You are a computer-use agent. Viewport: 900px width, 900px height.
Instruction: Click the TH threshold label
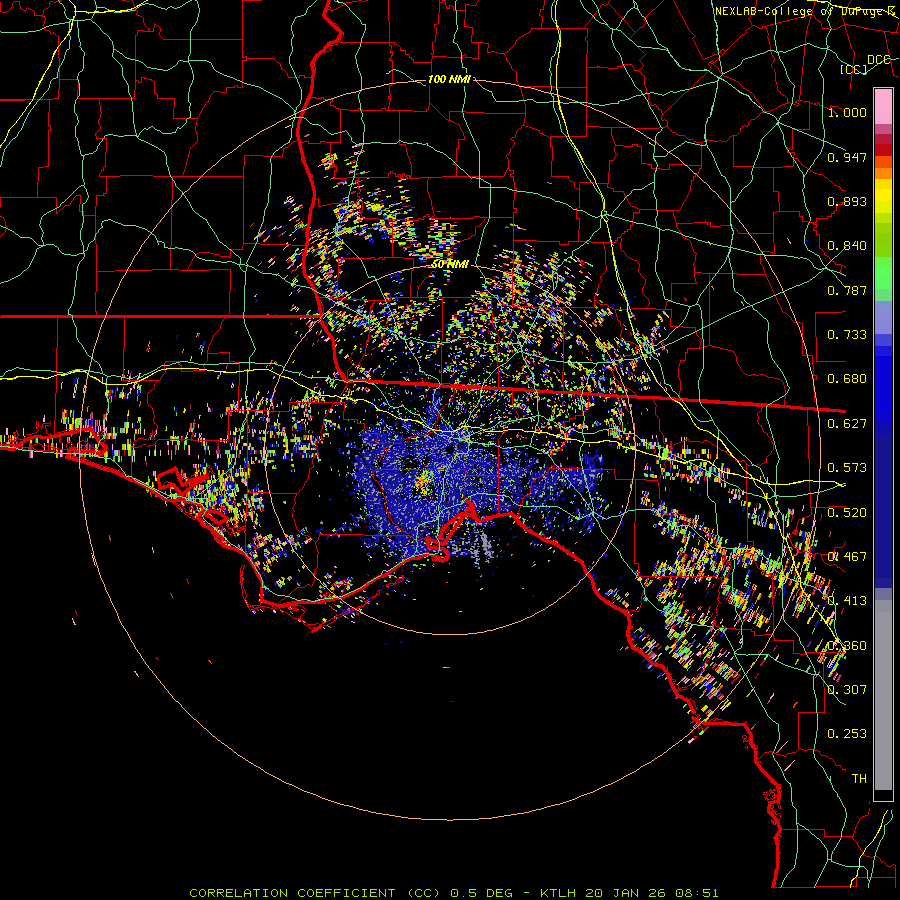[859, 779]
